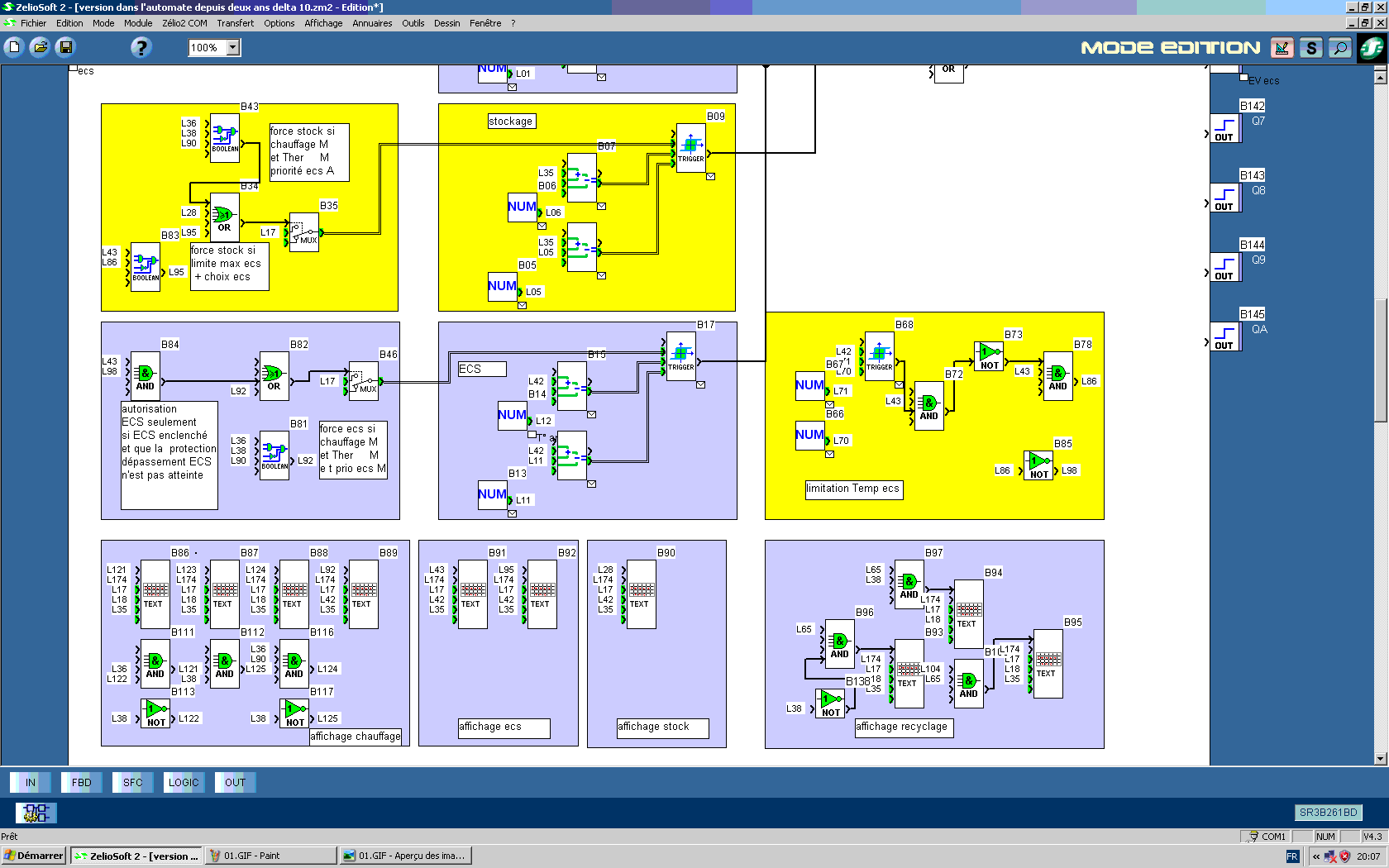
Task: Click the block configuration icon below tabs
Action: coord(36,813)
